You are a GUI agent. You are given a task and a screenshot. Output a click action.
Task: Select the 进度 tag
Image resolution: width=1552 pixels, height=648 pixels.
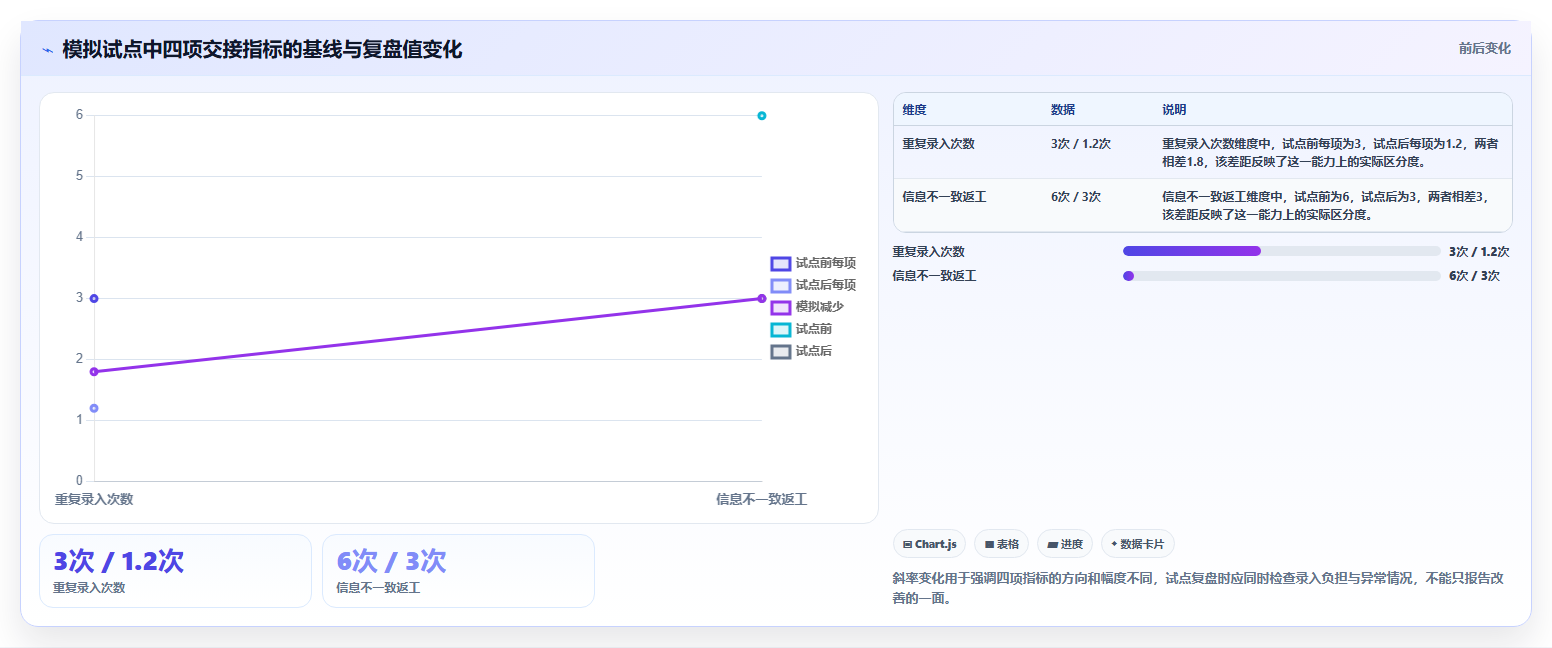click(x=1065, y=544)
